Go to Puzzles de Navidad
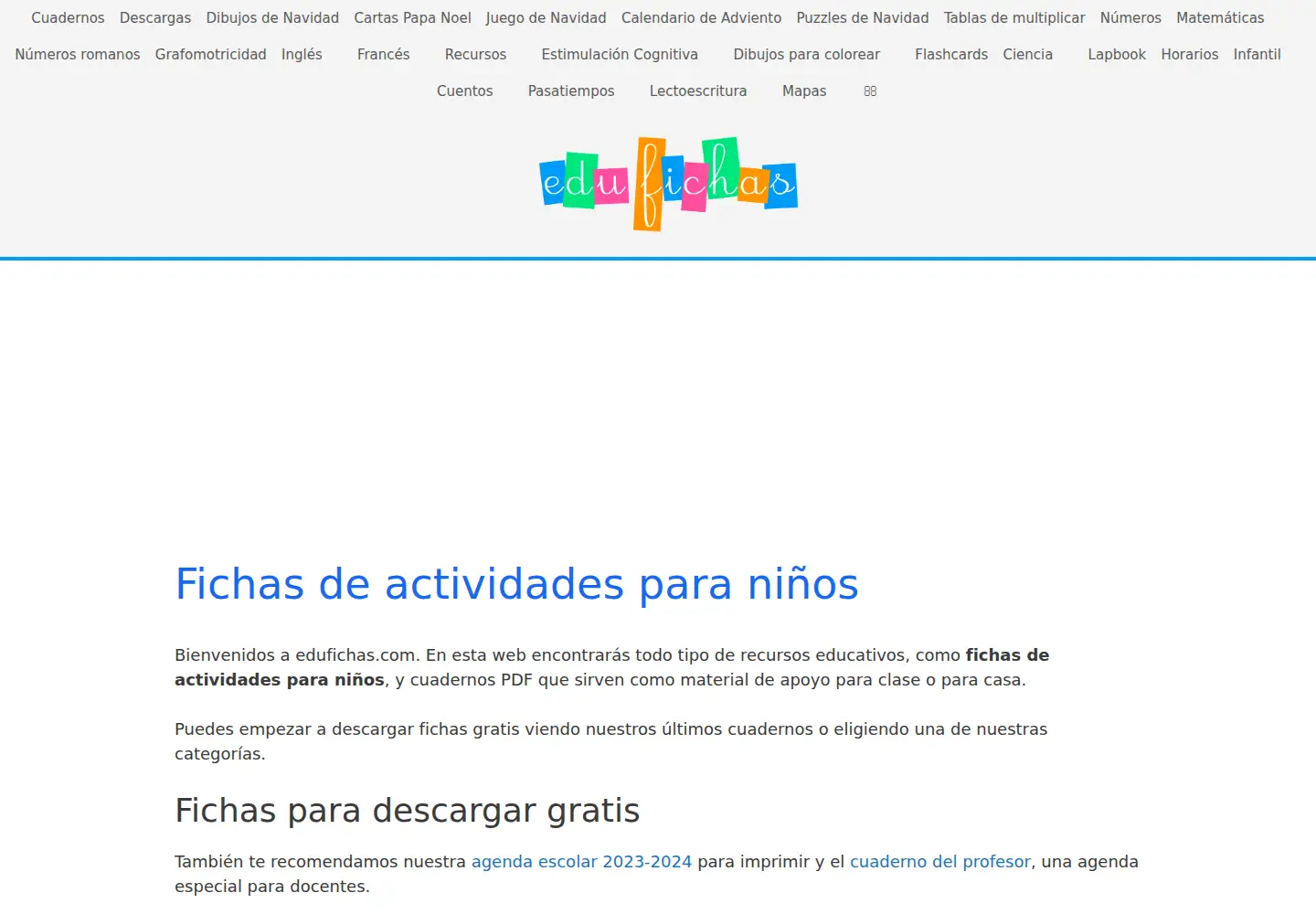 (863, 18)
